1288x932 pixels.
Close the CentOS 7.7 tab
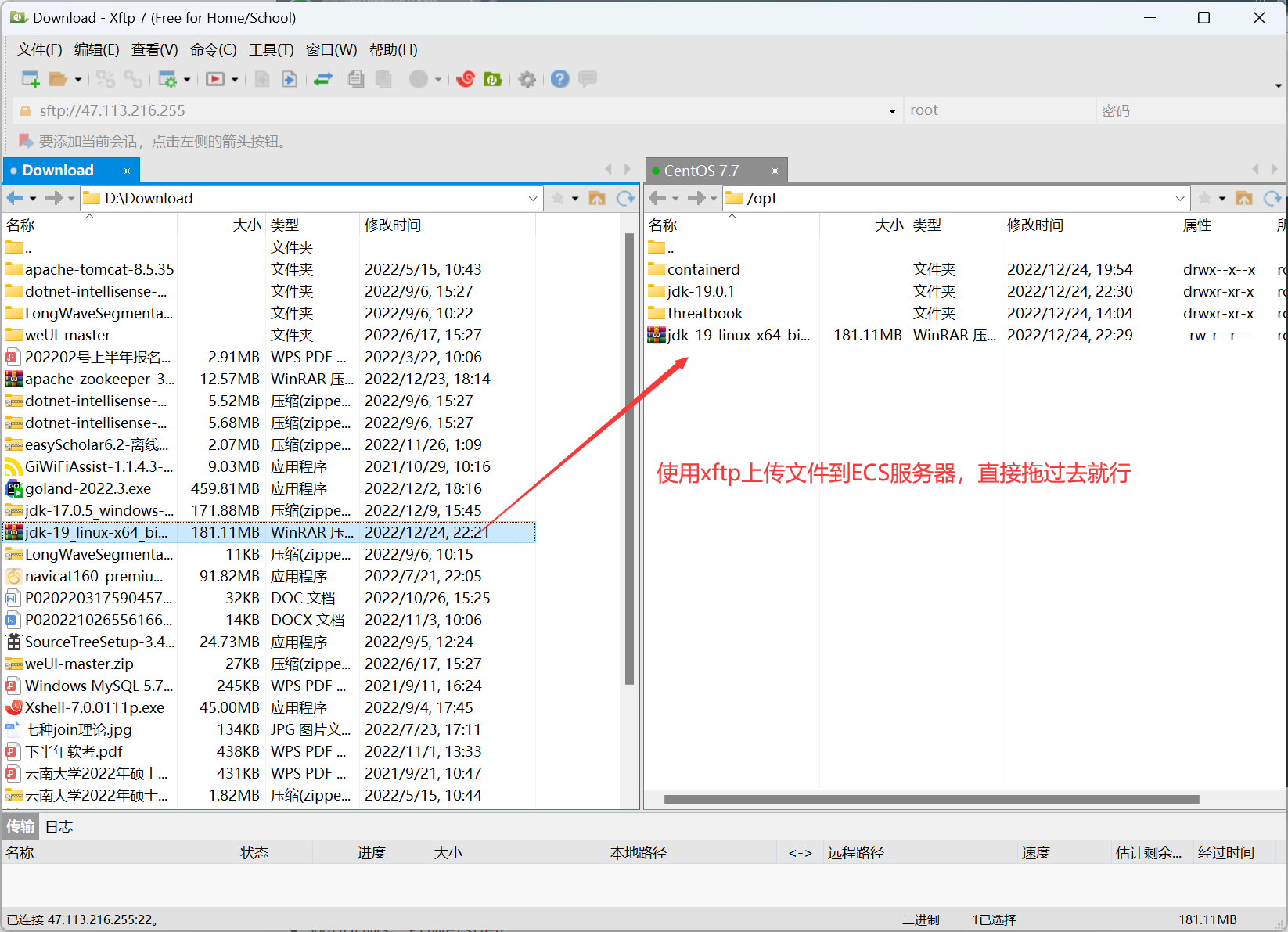click(775, 171)
